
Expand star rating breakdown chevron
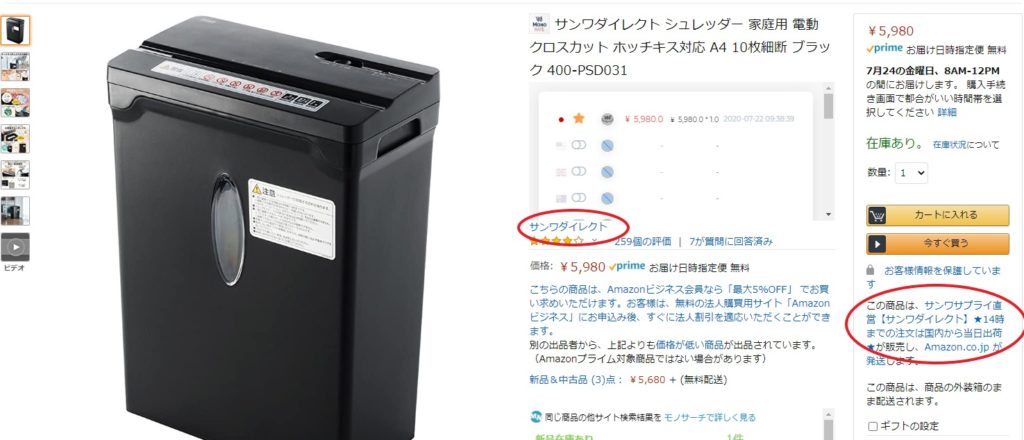(594, 241)
